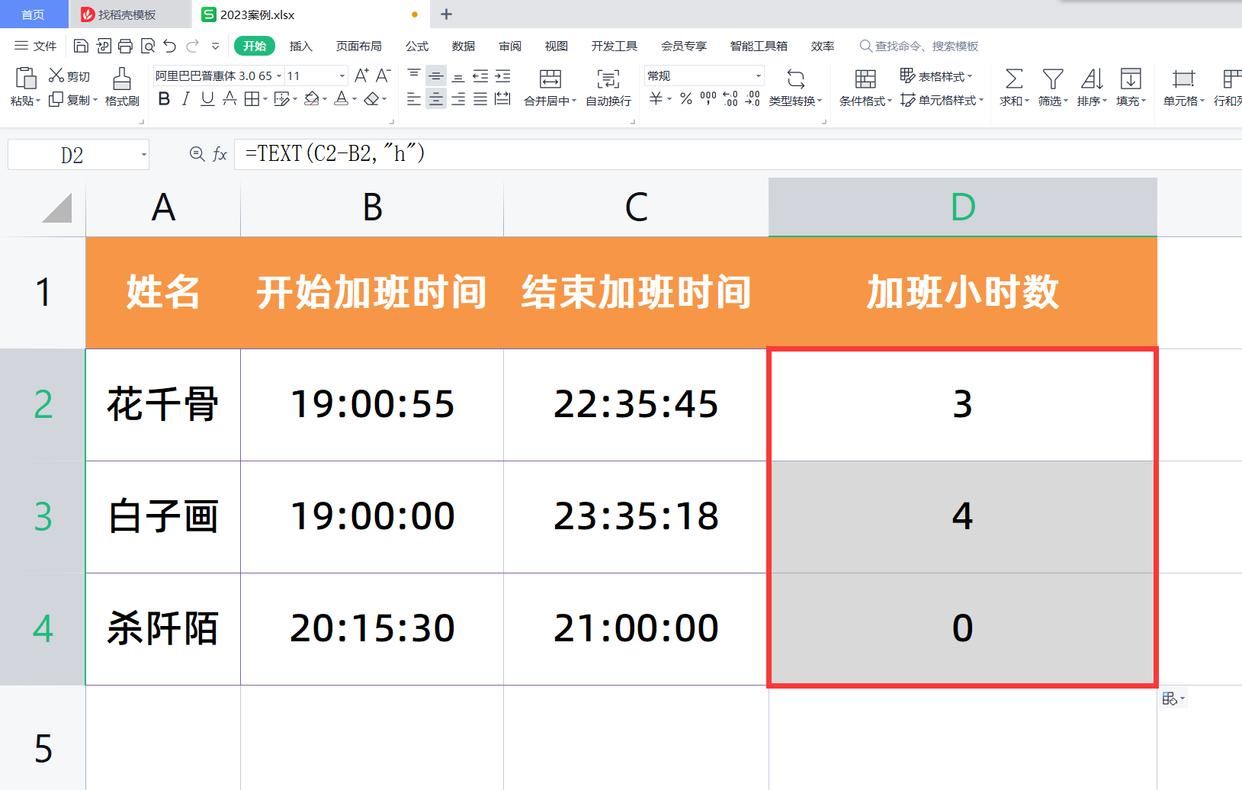Click the Sort (排序) button
The image size is (1242, 790).
pyautogui.click(x=1091, y=87)
